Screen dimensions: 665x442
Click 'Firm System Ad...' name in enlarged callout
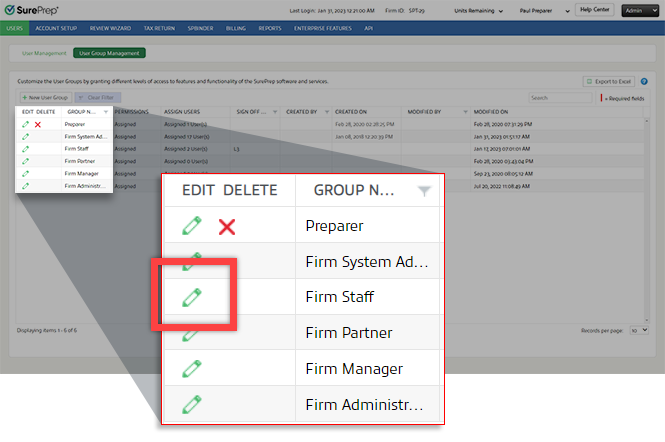coord(367,262)
